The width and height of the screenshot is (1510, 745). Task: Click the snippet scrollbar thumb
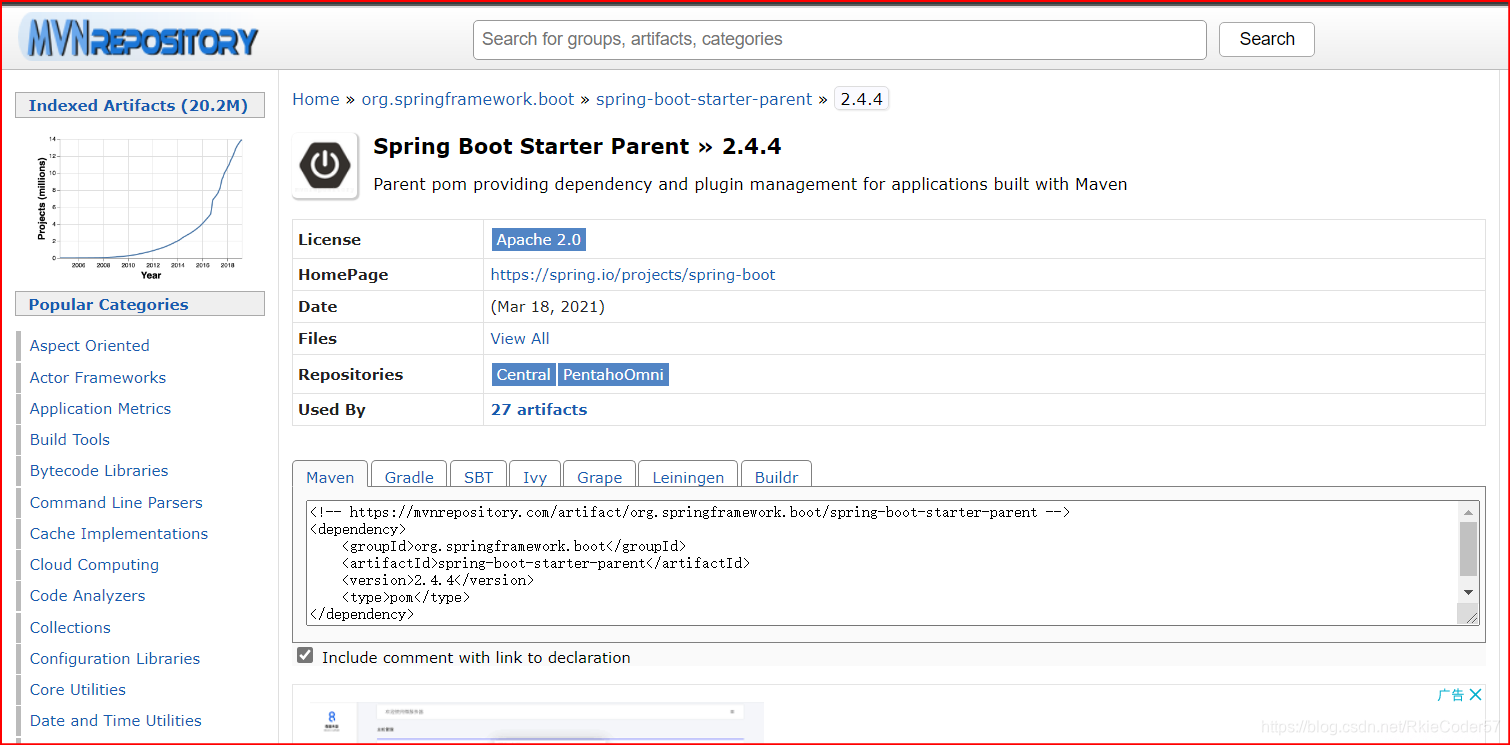[1468, 548]
